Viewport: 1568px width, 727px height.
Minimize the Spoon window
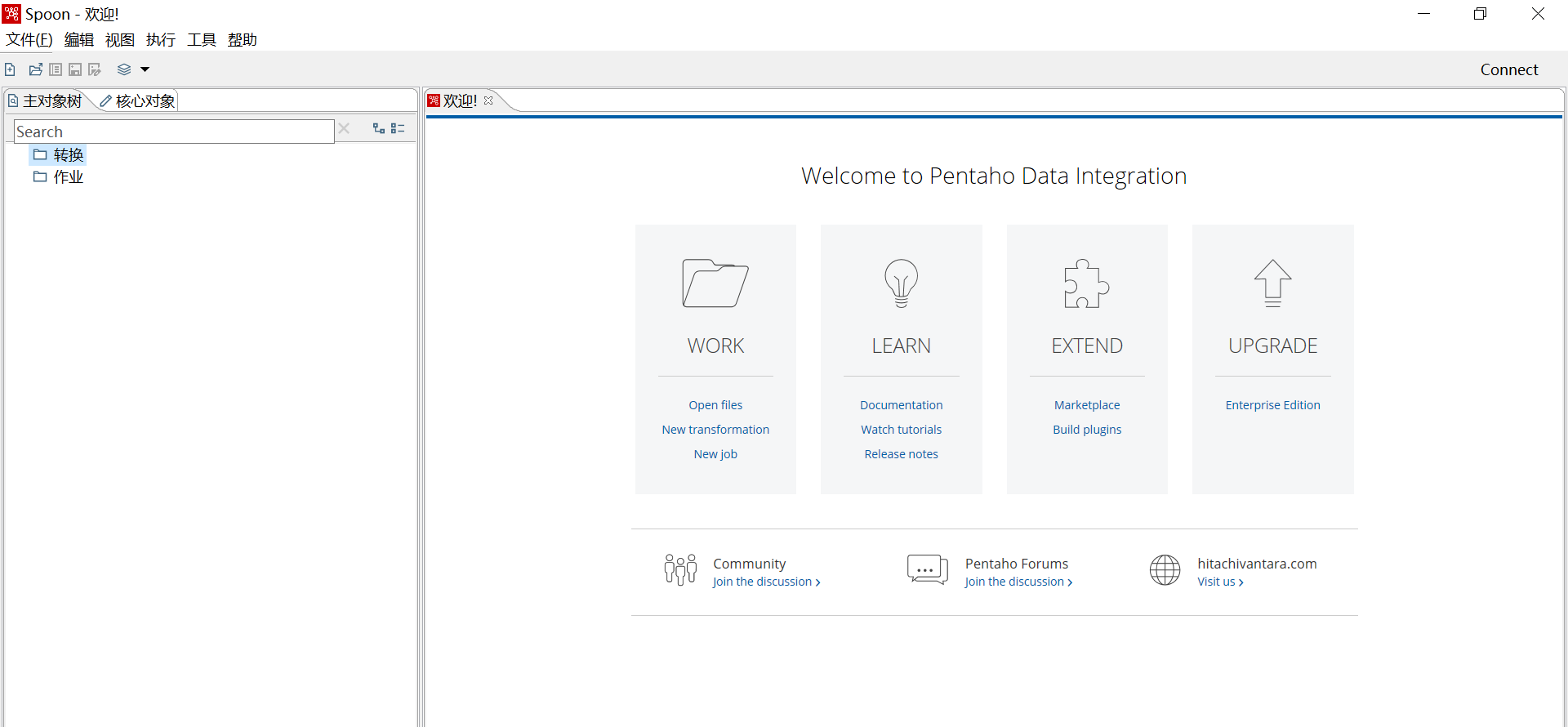point(1424,13)
